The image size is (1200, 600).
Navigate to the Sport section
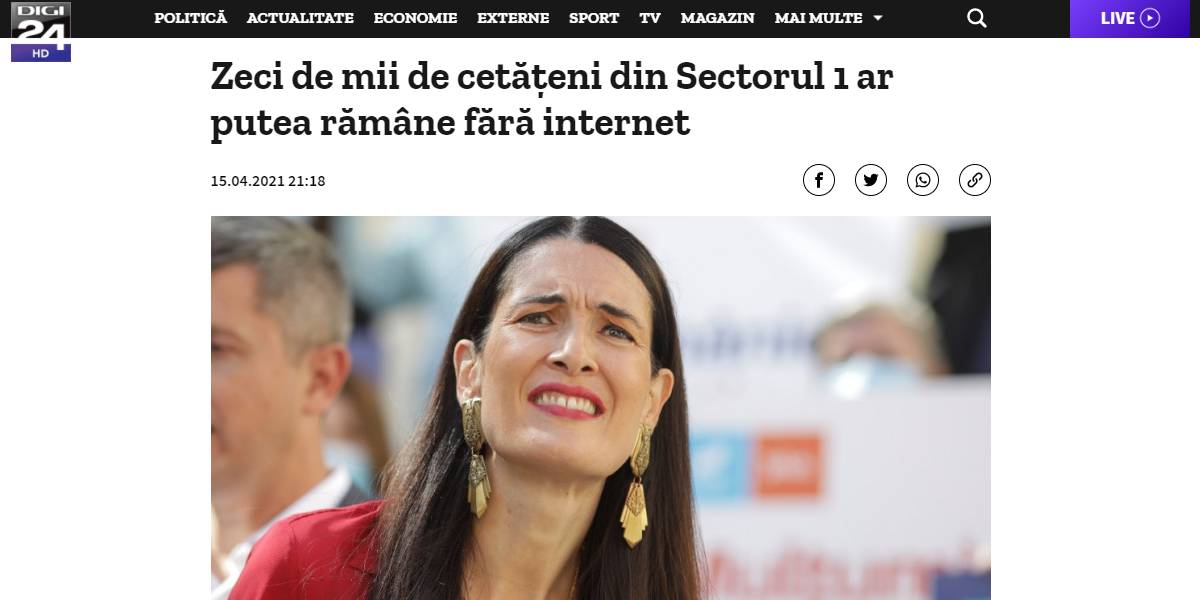pyautogui.click(x=594, y=18)
